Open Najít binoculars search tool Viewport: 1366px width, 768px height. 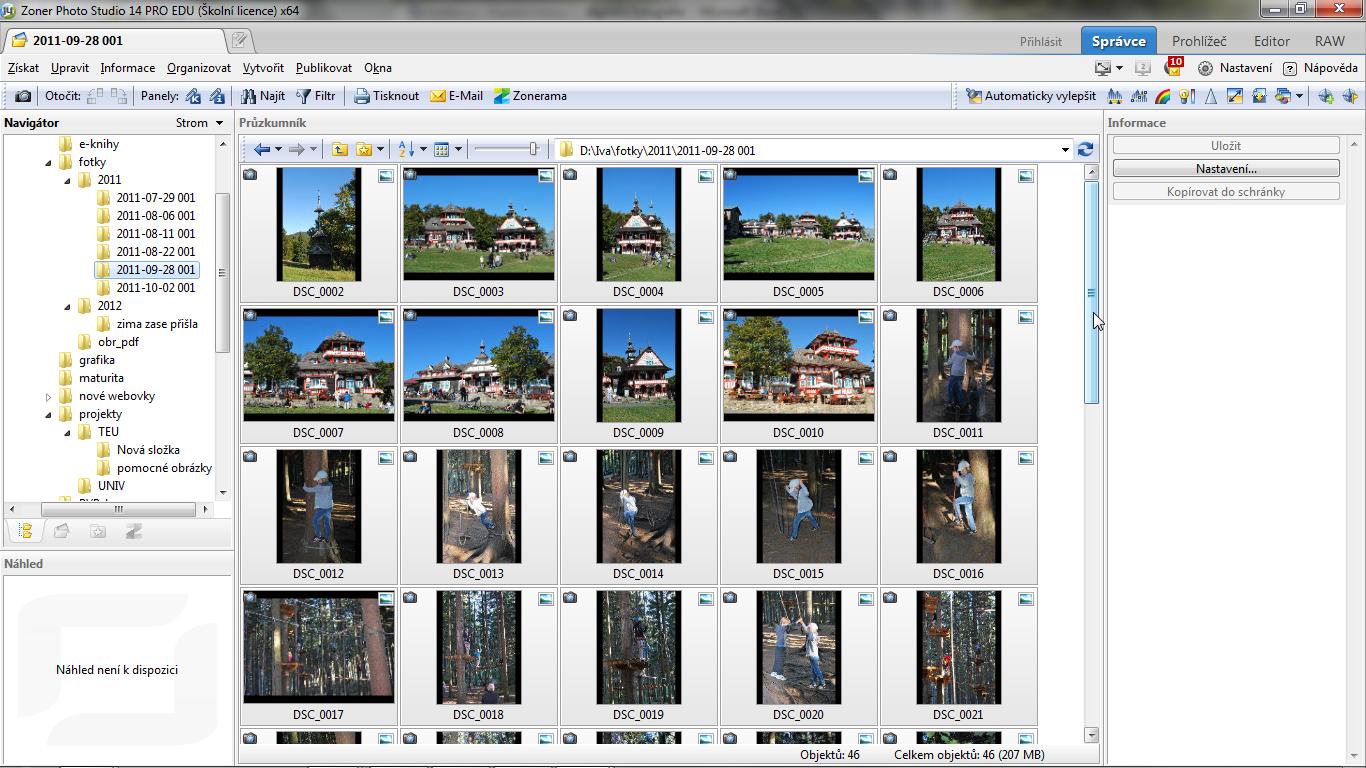pos(263,96)
